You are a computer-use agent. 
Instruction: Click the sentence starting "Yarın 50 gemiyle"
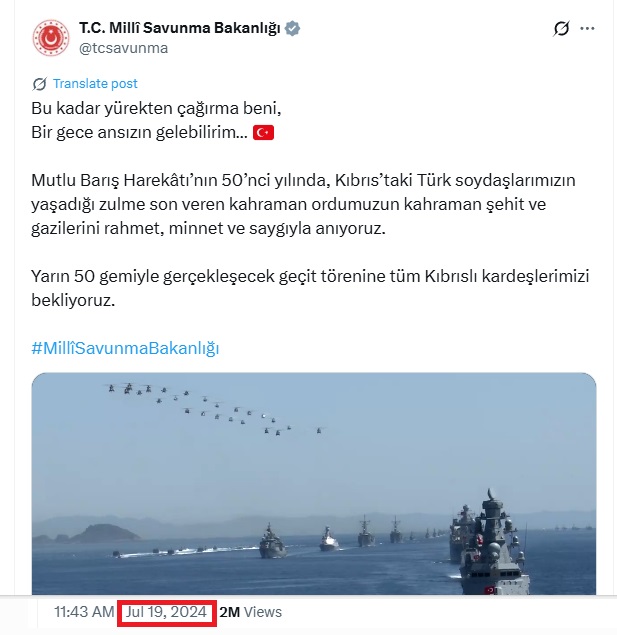tap(310, 288)
